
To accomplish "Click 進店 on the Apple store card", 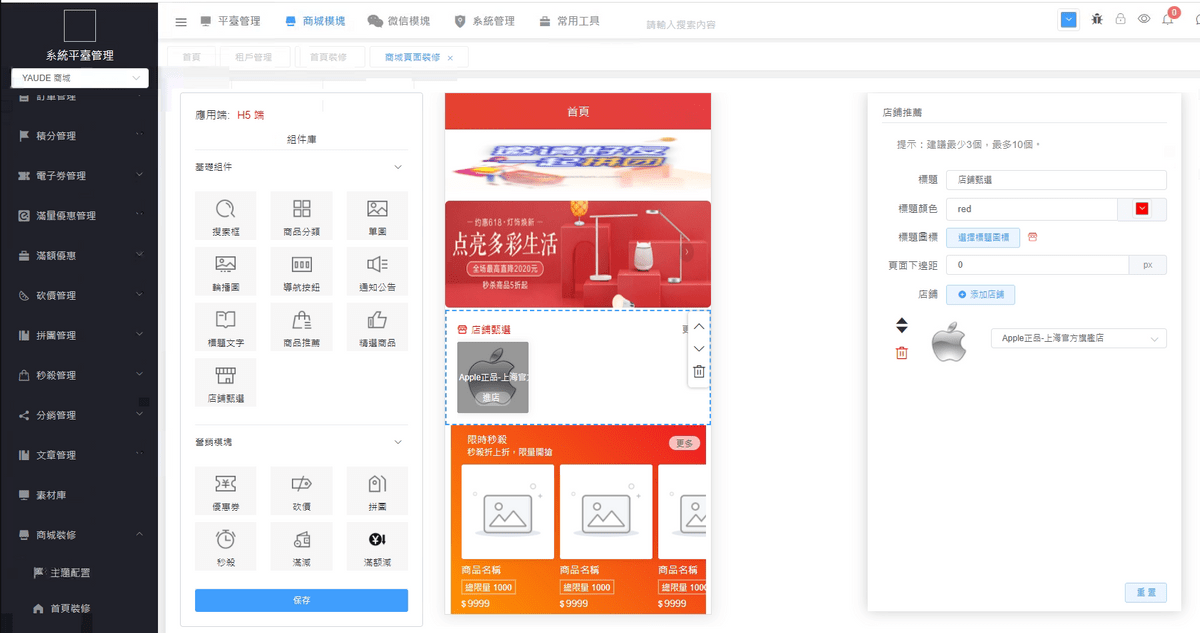I will tap(491, 397).
